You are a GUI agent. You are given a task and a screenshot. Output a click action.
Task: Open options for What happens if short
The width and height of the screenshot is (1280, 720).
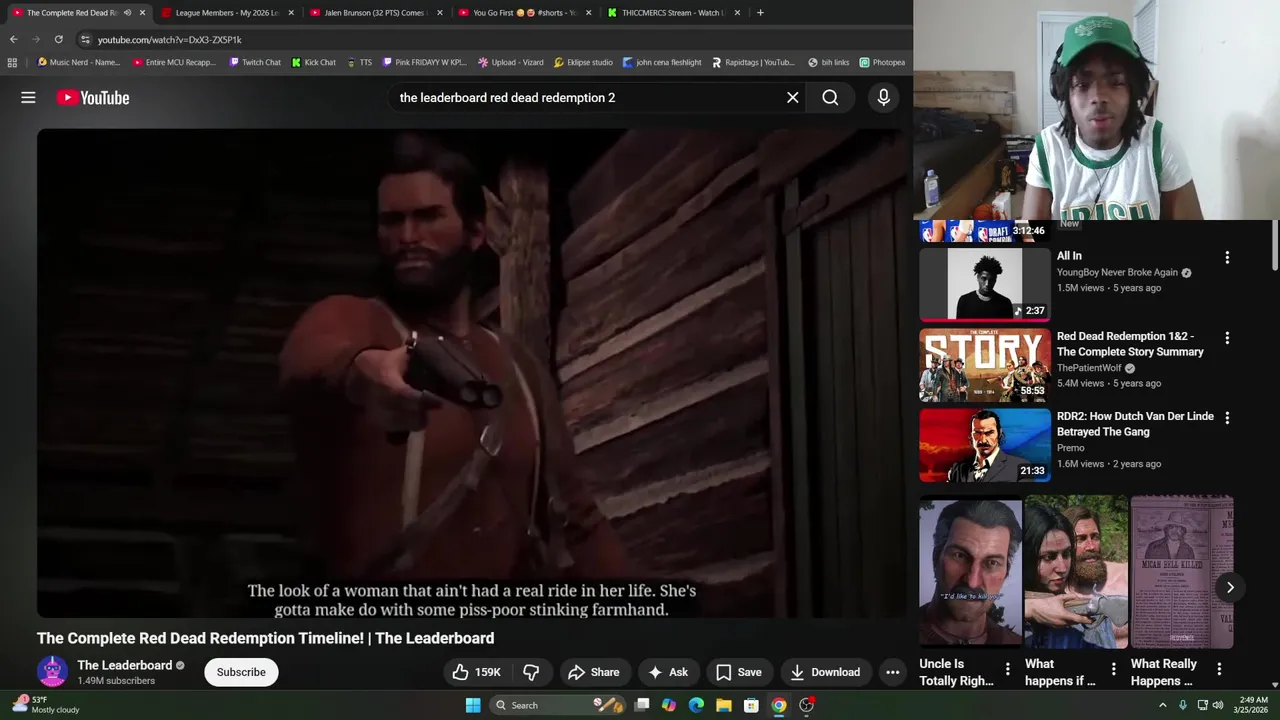[x=1113, y=669]
